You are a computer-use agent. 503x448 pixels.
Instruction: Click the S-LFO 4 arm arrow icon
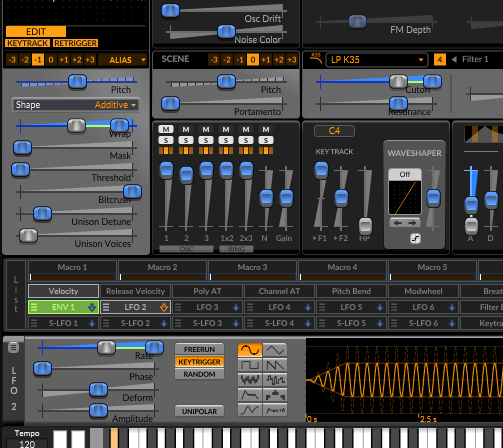click(308, 323)
